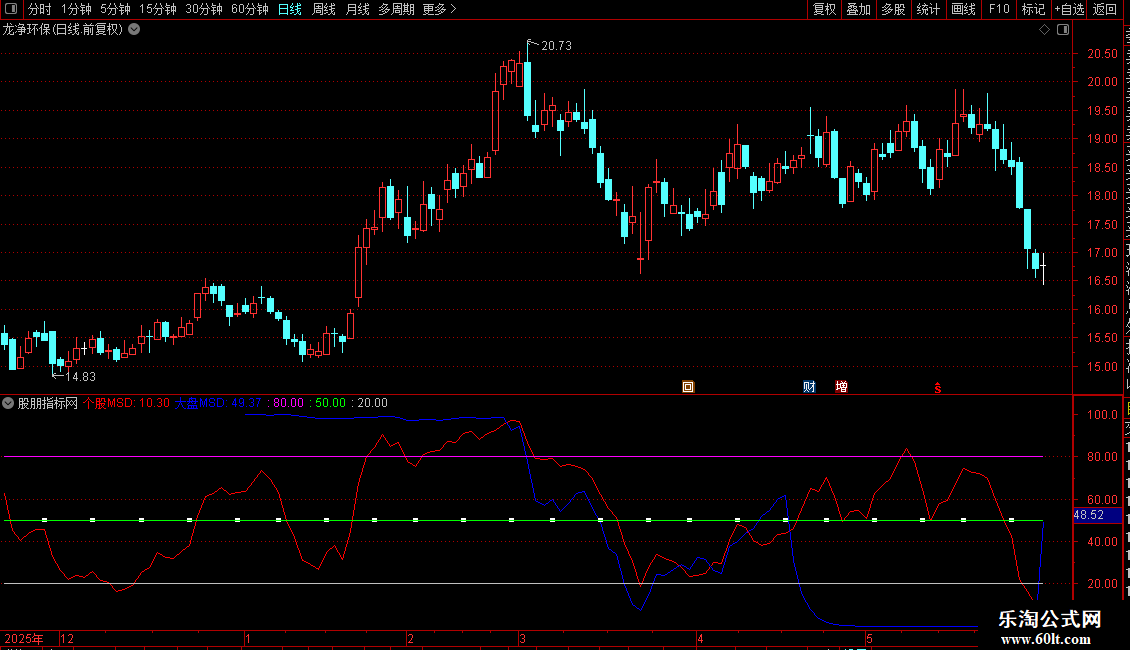Click the 财 financial report marker

[x=809, y=387]
